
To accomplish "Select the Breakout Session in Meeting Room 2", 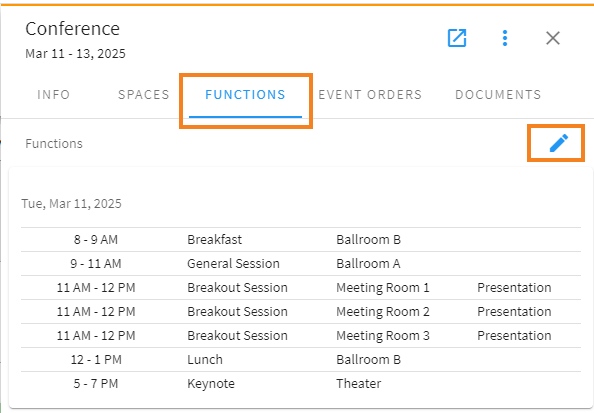I will click(x=301, y=311).
